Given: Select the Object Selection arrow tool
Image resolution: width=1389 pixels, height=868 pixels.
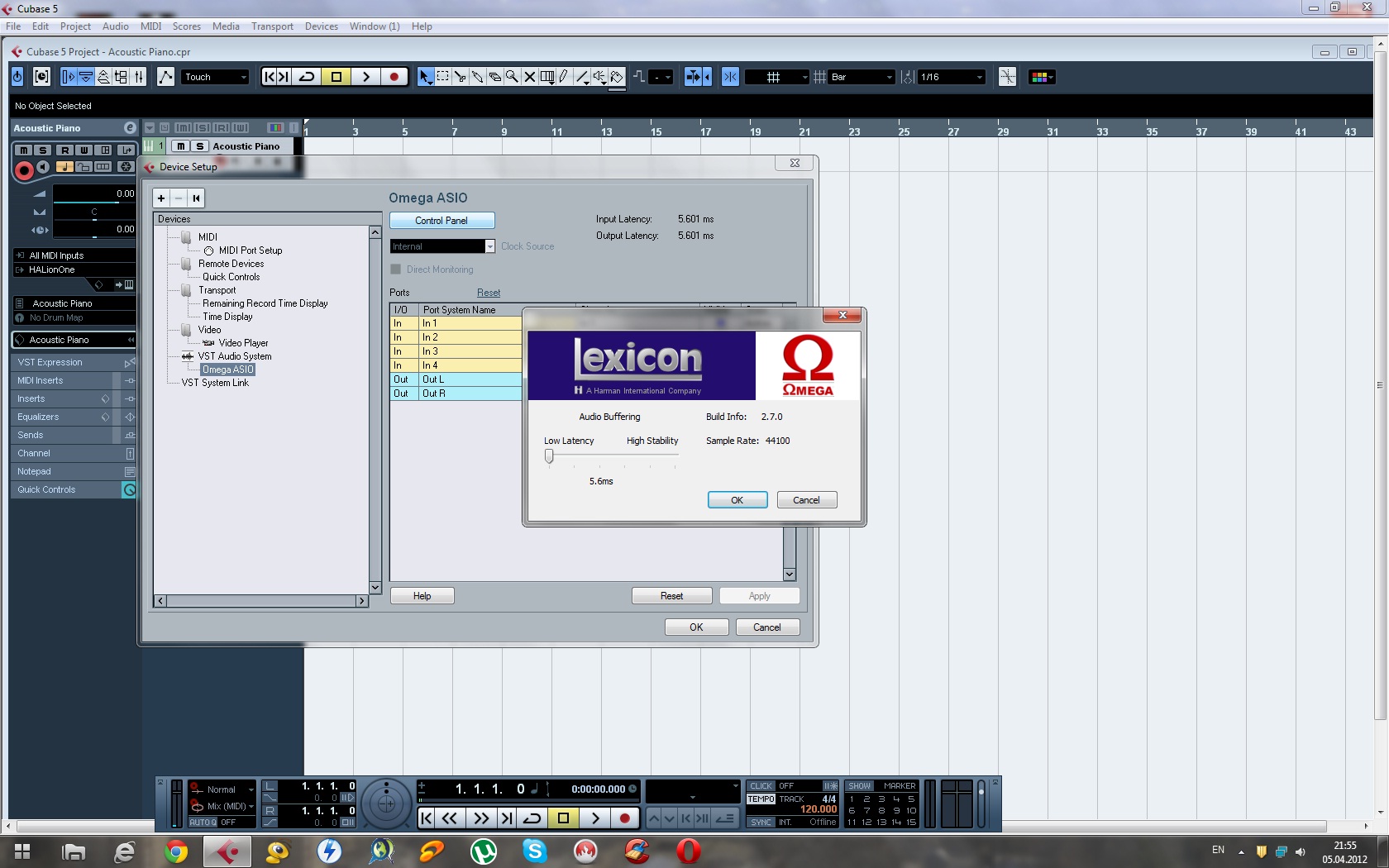Looking at the screenshot, I should [425, 77].
